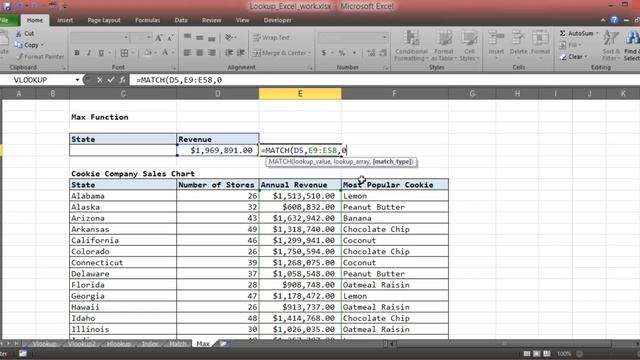This screenshot has height=360, width=640.
Task: Activate the Format Painter
Action: tap(40, 57)
